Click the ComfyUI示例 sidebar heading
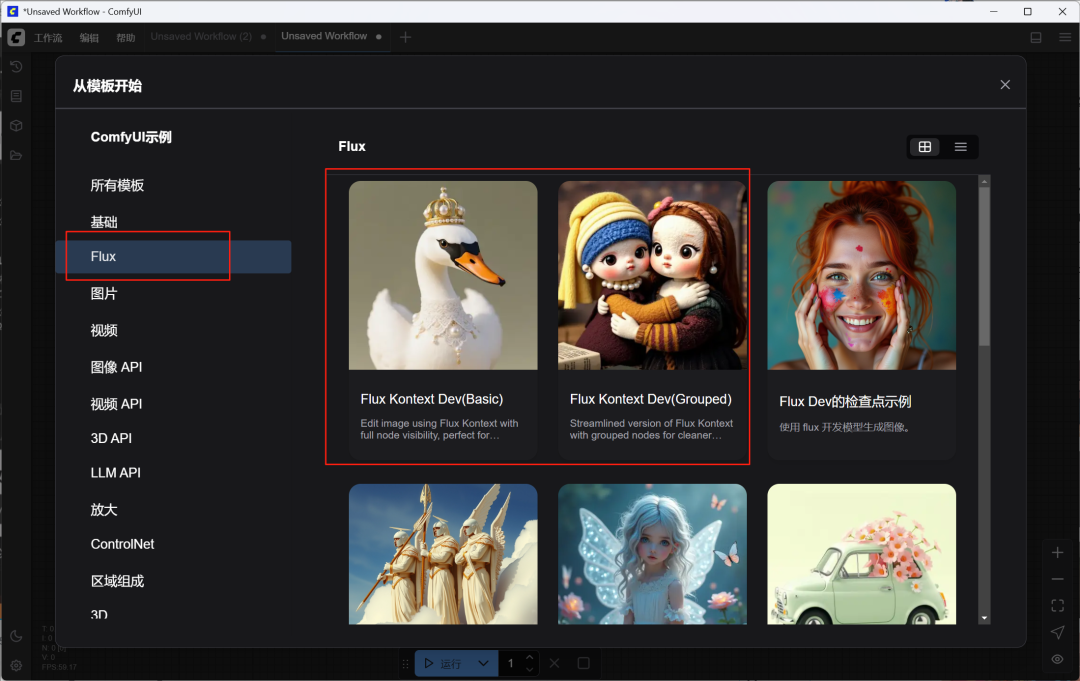This screenshot has height=681, width=1080. point(132,137)
